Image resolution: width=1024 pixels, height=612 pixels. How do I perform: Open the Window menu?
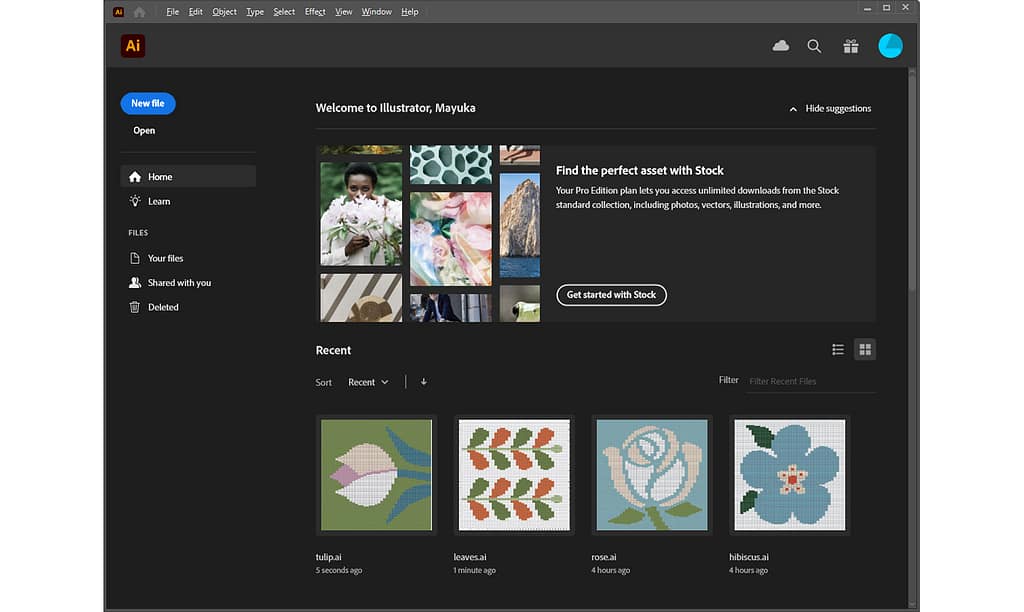pyautogui.click(x=376, y=12)
